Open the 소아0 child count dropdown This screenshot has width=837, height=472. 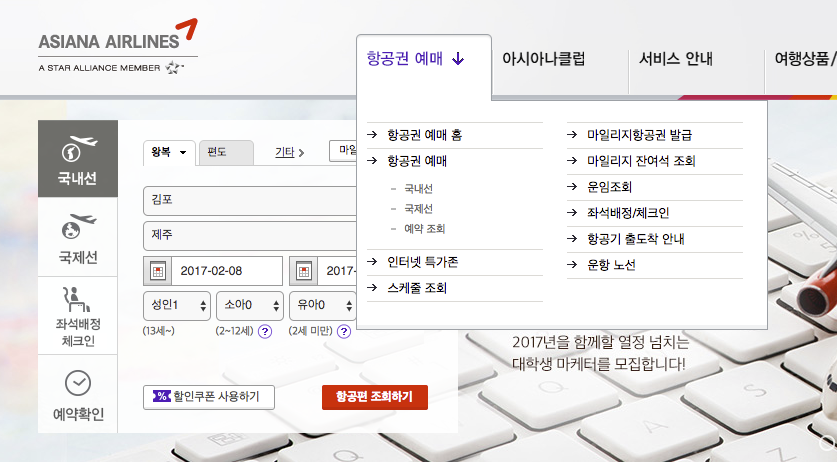click(x=250, y=306)
